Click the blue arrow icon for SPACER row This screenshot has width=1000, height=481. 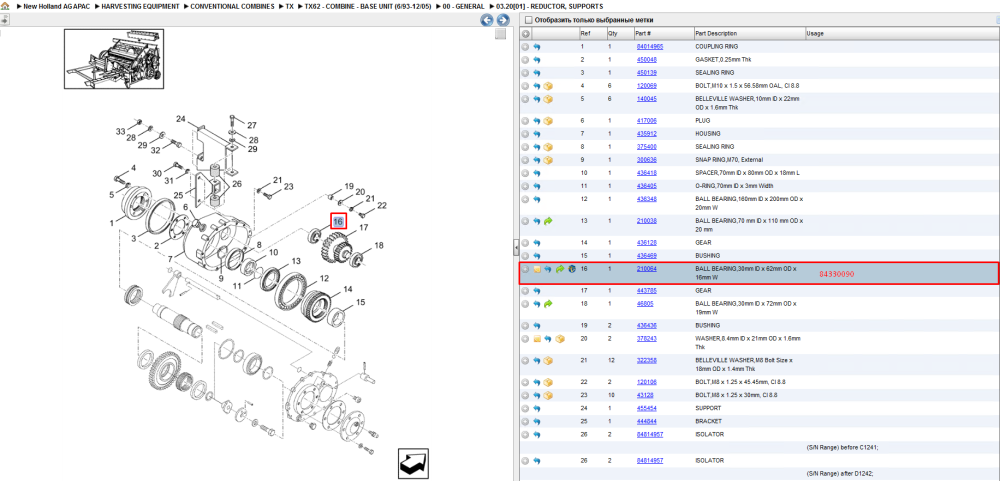coord(537,173)
